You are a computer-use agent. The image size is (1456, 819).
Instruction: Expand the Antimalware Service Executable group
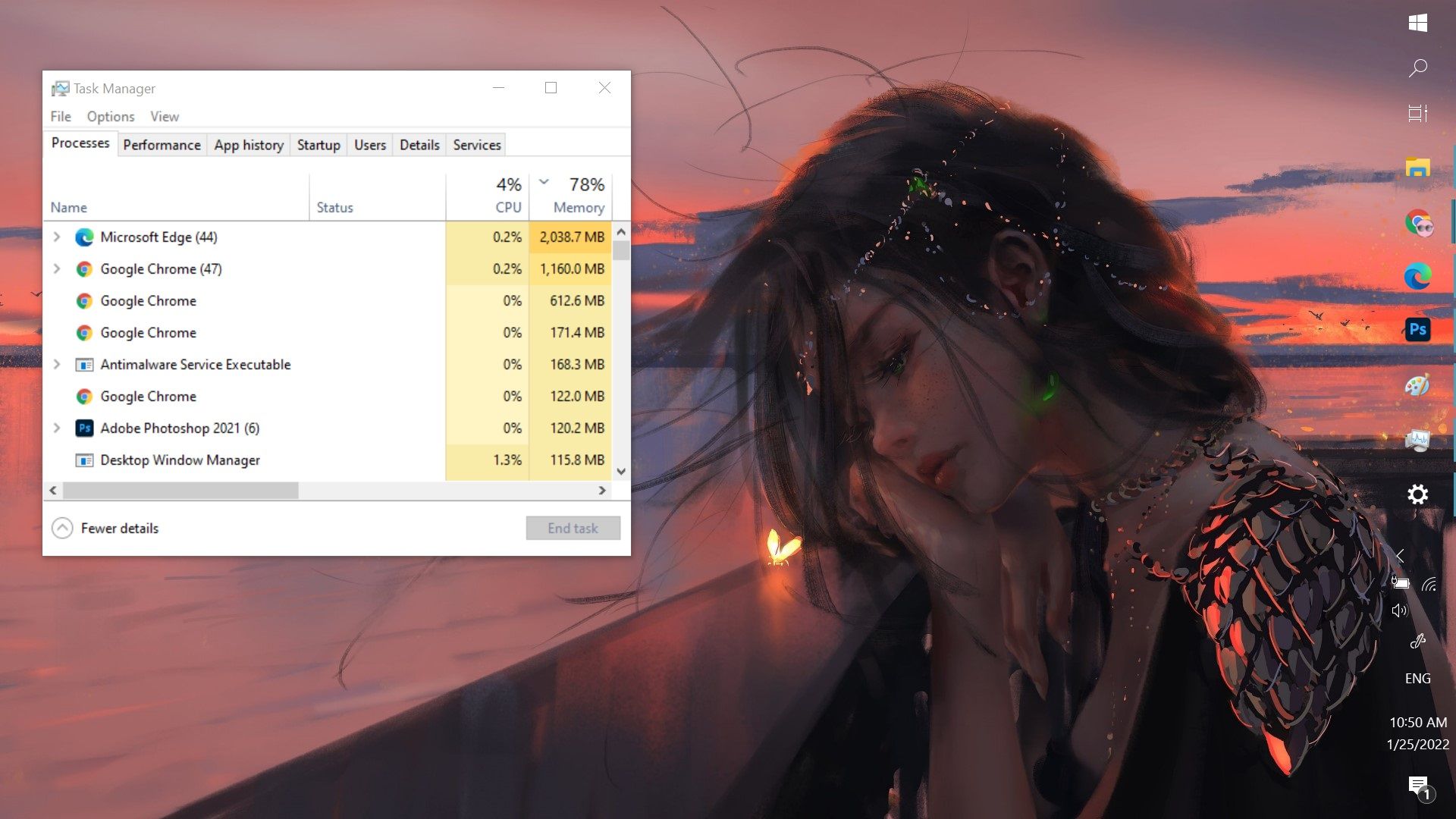pos(57,364)
